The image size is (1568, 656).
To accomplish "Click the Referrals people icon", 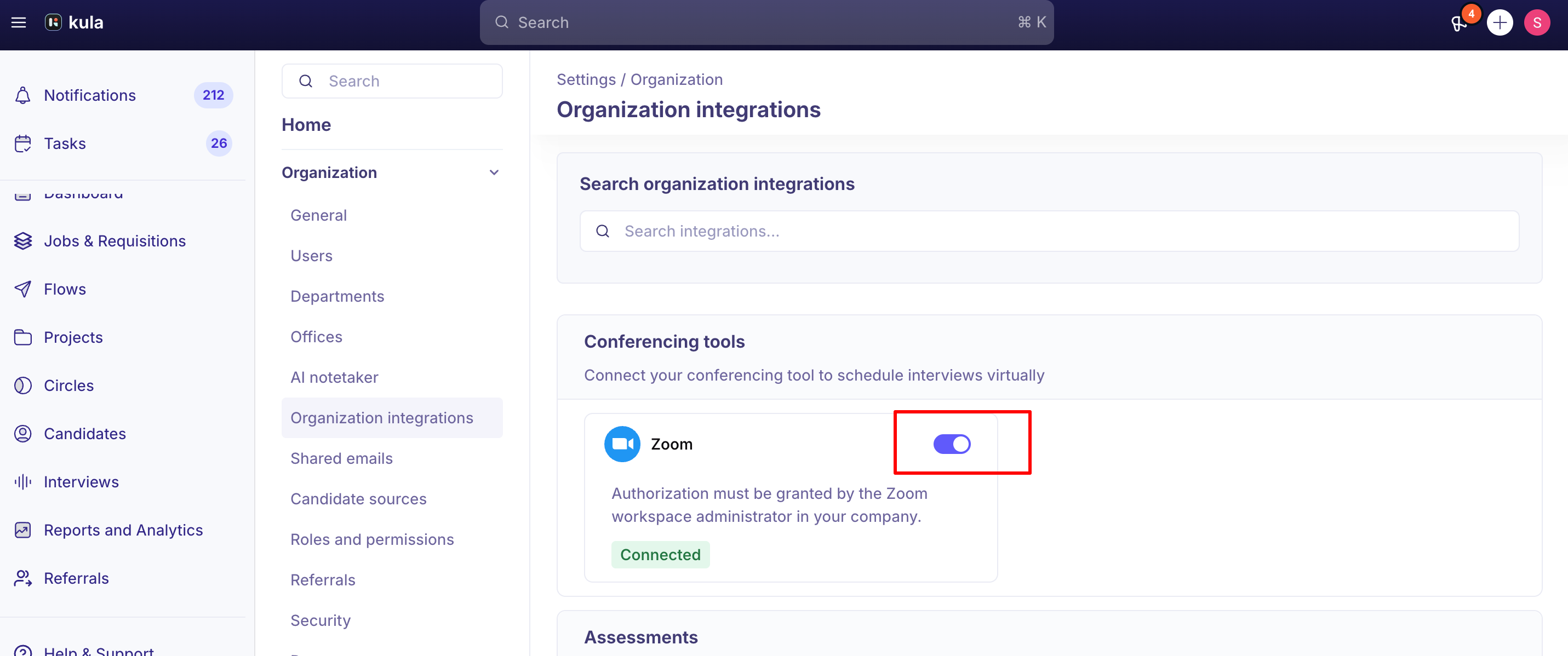I will click(x=22, y=578).
